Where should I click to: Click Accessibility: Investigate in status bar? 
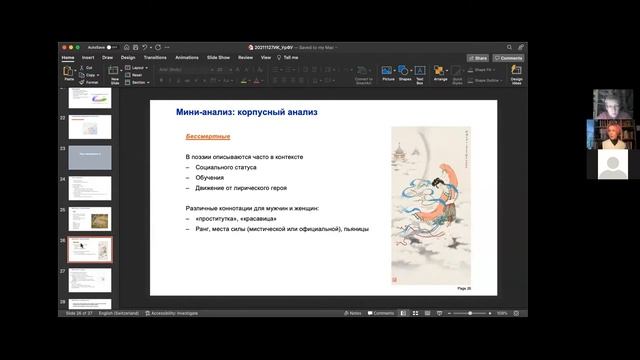(x=171, y=313)
